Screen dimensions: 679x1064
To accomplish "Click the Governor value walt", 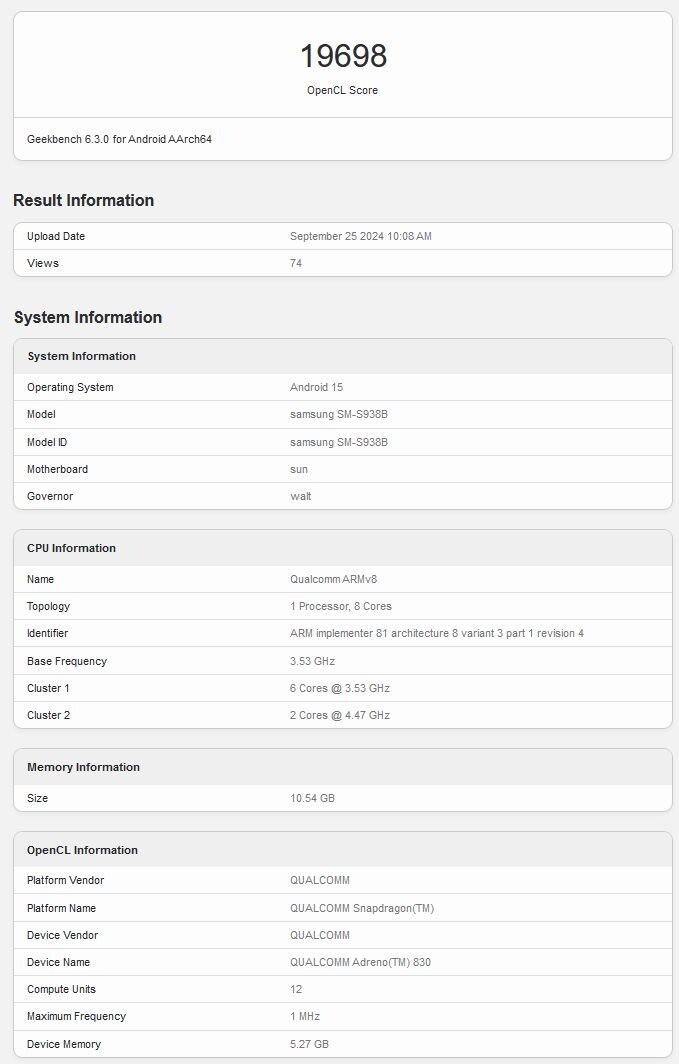I will pyautogui.click(x=300, y=497).
